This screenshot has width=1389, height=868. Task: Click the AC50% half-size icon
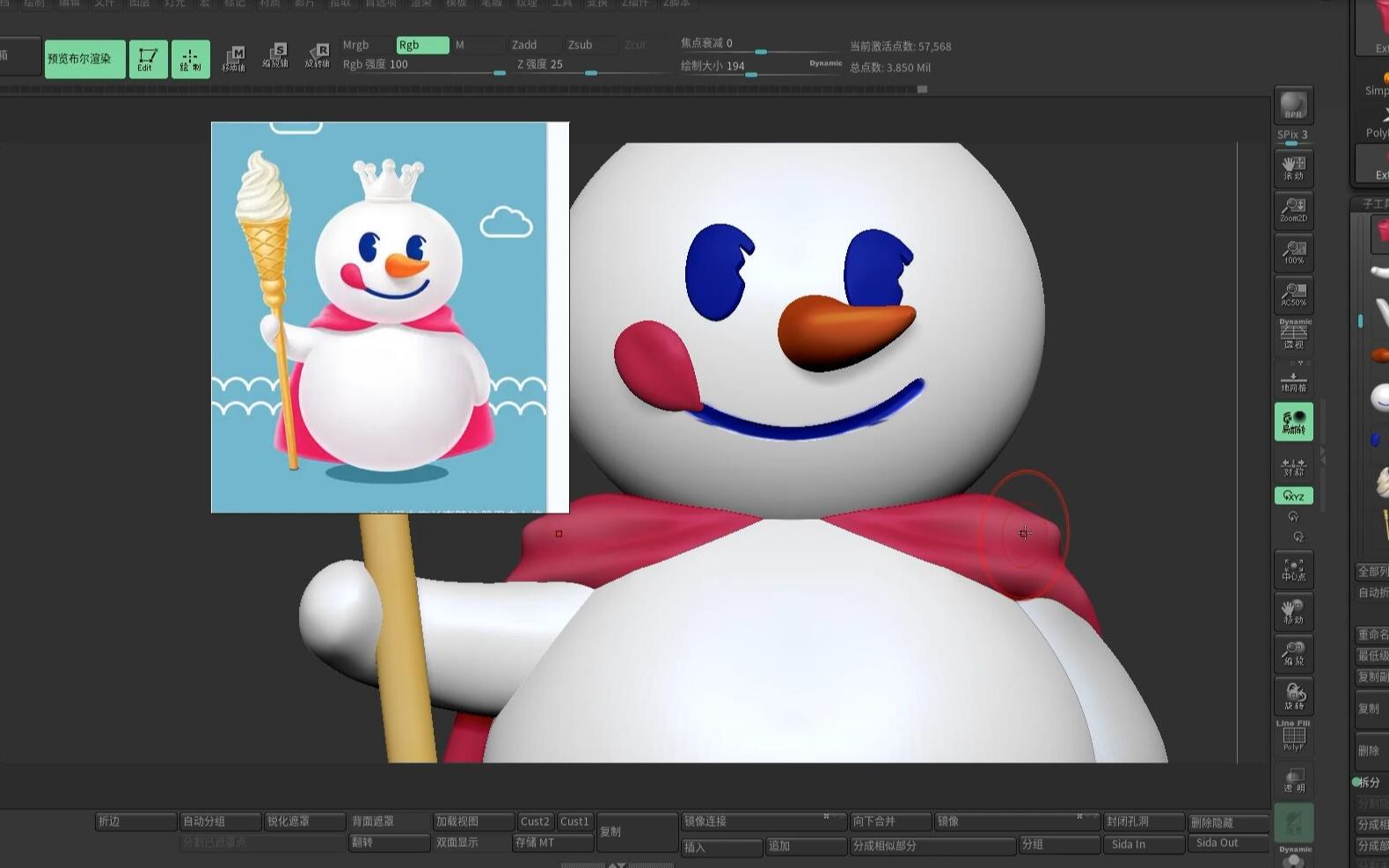[x=1293, y=295]
